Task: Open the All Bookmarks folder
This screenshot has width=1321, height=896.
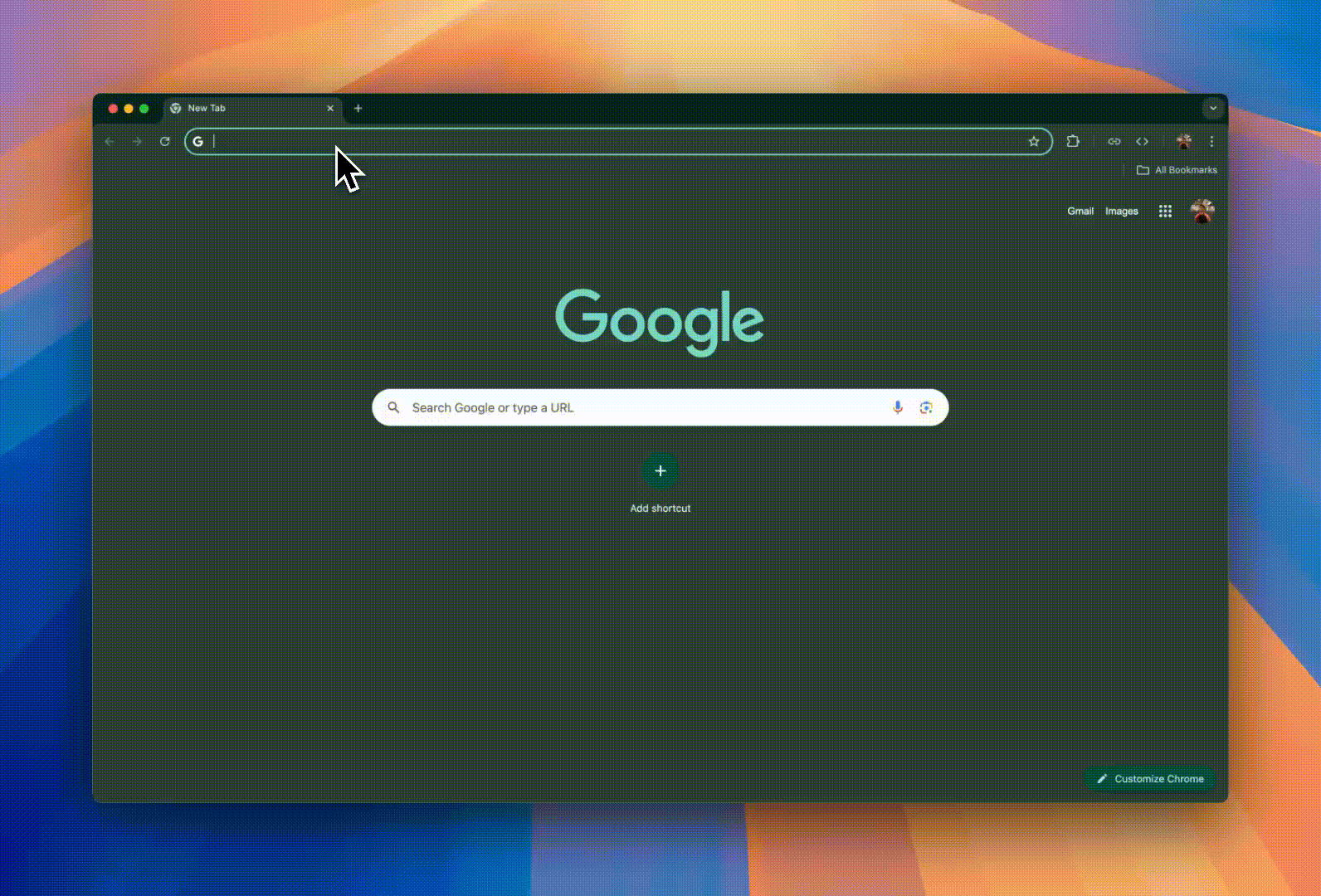Action: (1177, 170)
